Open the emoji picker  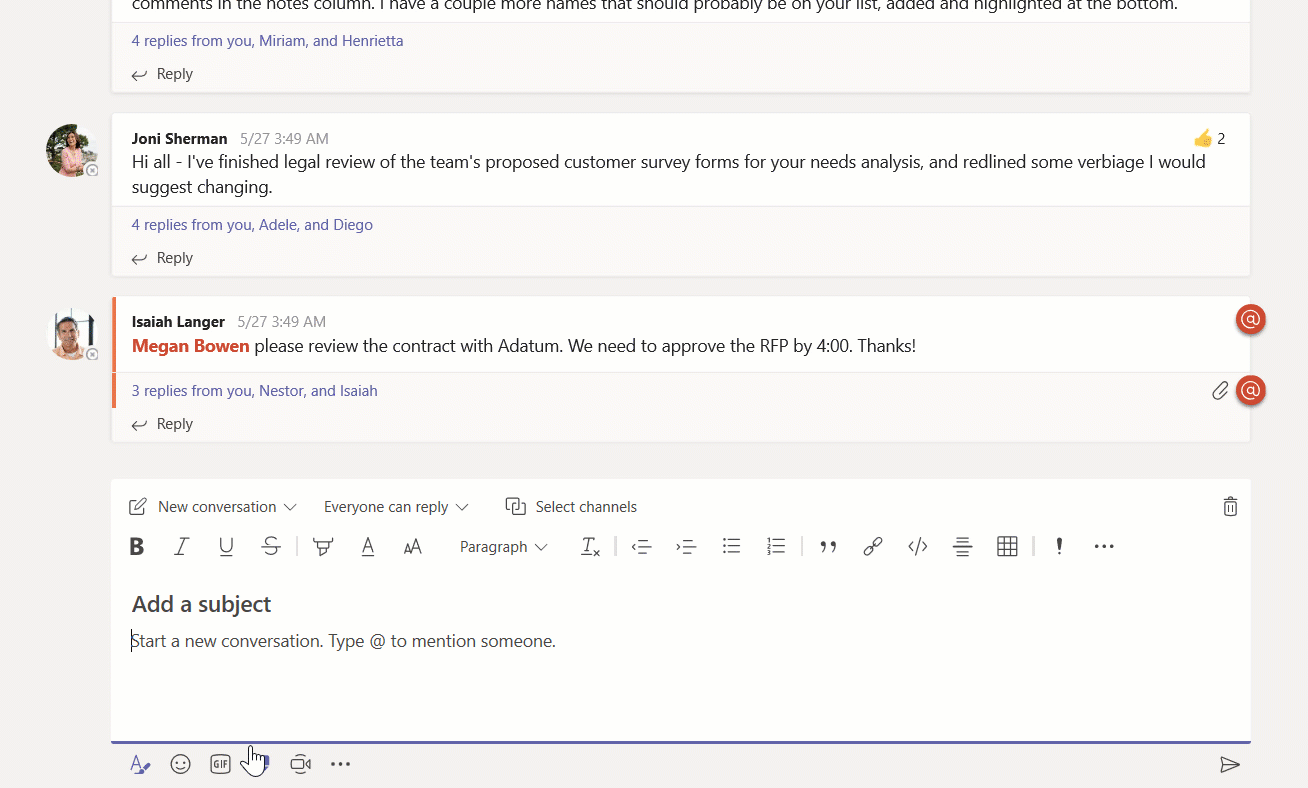coord(180,763)
